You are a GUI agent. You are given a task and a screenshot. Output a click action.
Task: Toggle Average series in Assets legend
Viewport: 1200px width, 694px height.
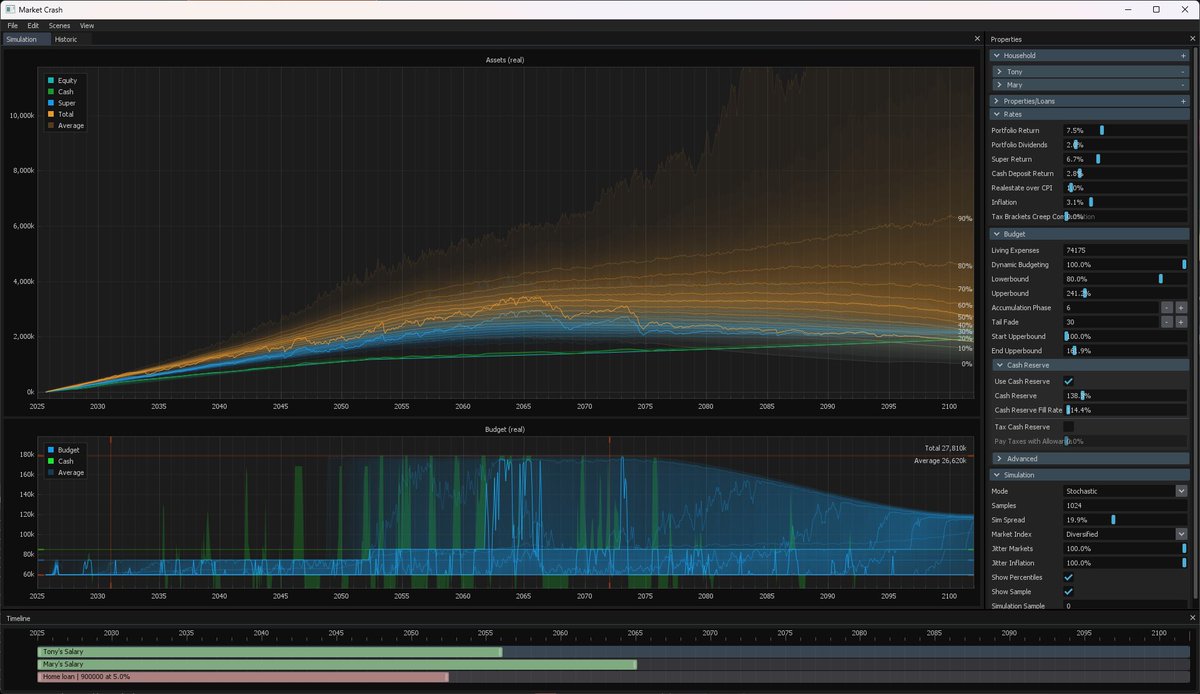click(x=66, y=126)
